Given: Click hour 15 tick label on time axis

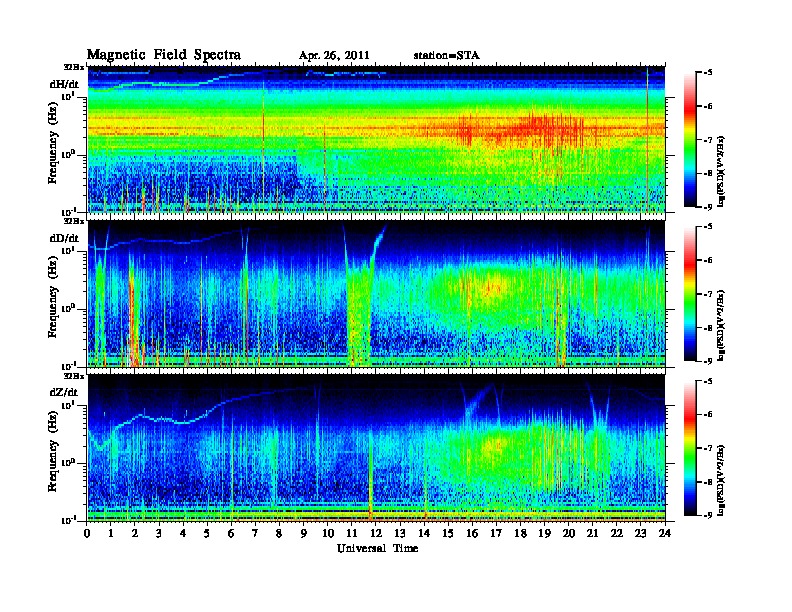Looking at the screenshot, I should pyautogui.click(x=448, y=533).
